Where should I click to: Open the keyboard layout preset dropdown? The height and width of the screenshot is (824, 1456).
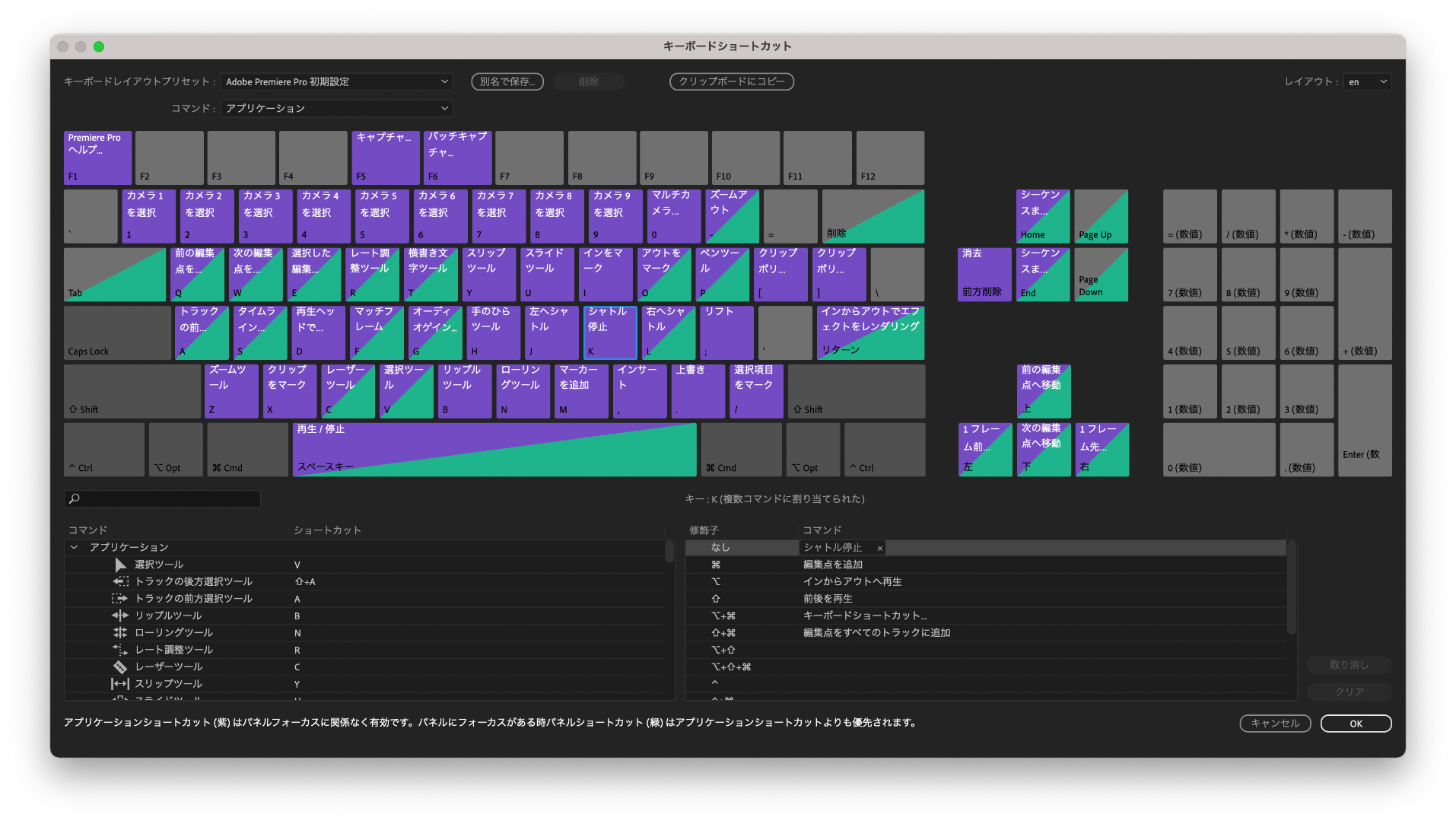tap(336, 81)
